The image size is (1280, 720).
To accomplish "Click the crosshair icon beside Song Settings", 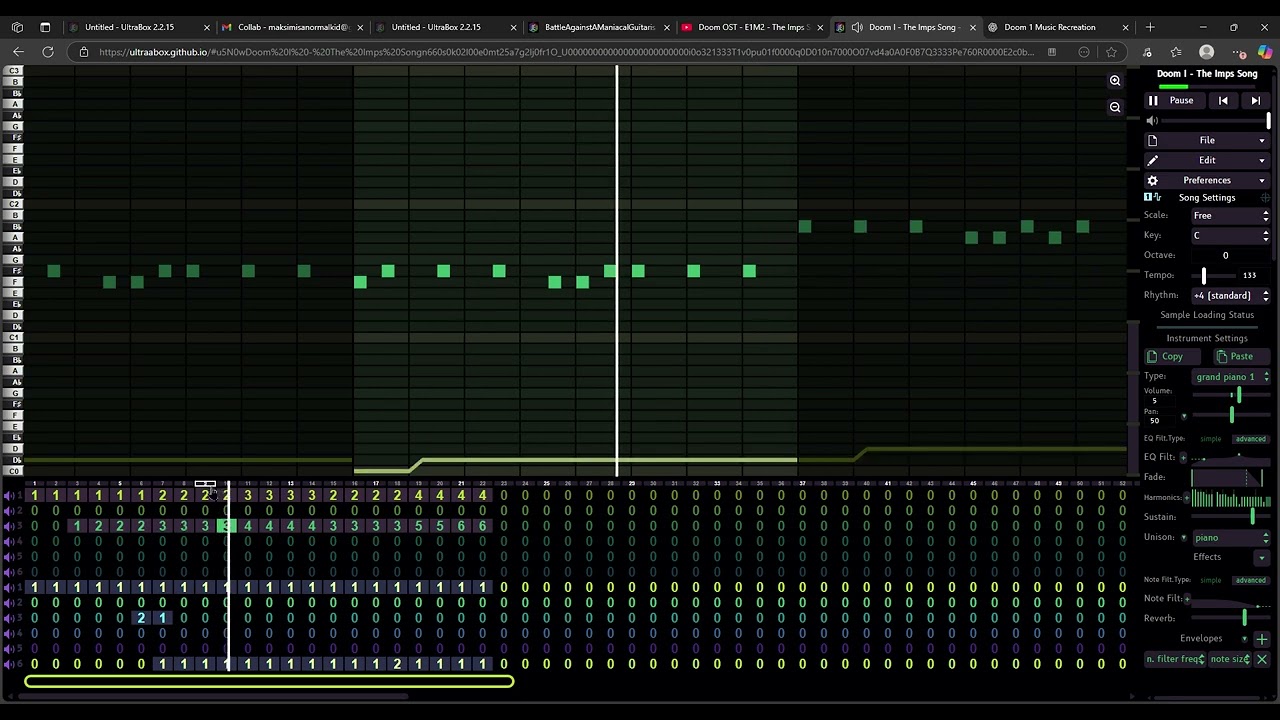I will pyautogui.click(x=1265, y=198).
